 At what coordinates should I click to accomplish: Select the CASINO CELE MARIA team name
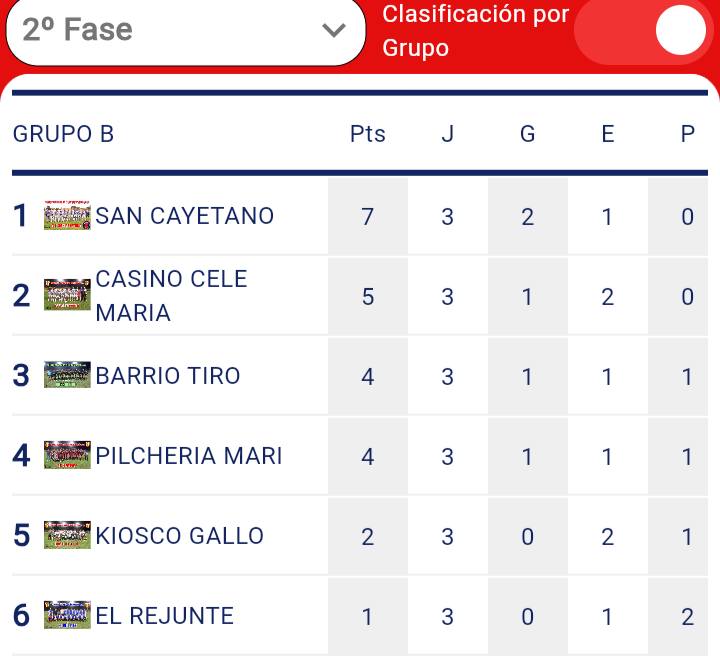tap(171, 296)
